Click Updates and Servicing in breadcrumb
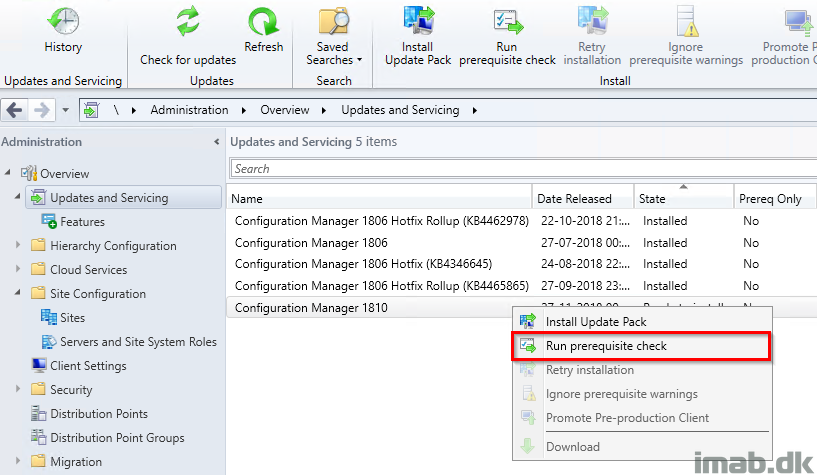 point(400,110)
